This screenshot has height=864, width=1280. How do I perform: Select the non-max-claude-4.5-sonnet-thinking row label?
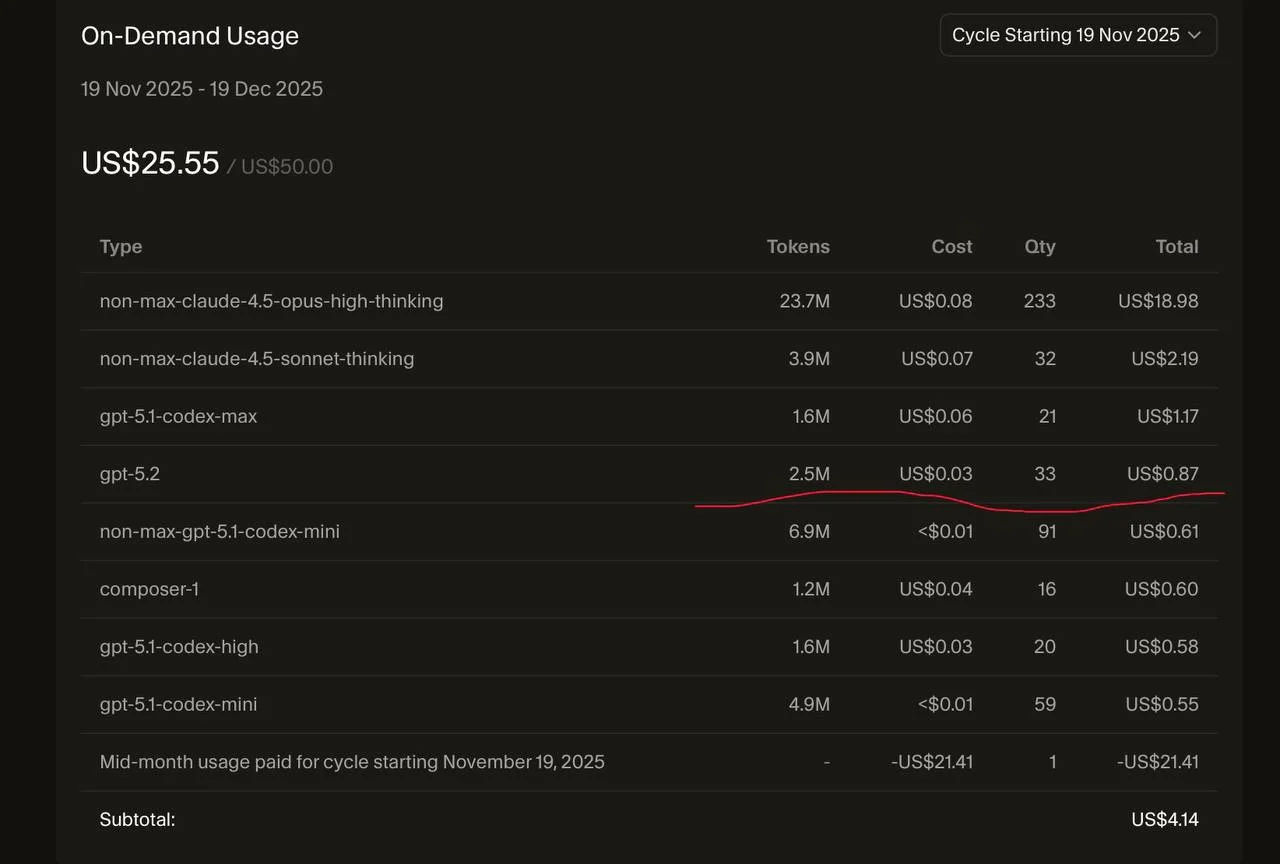click(256, 359)
